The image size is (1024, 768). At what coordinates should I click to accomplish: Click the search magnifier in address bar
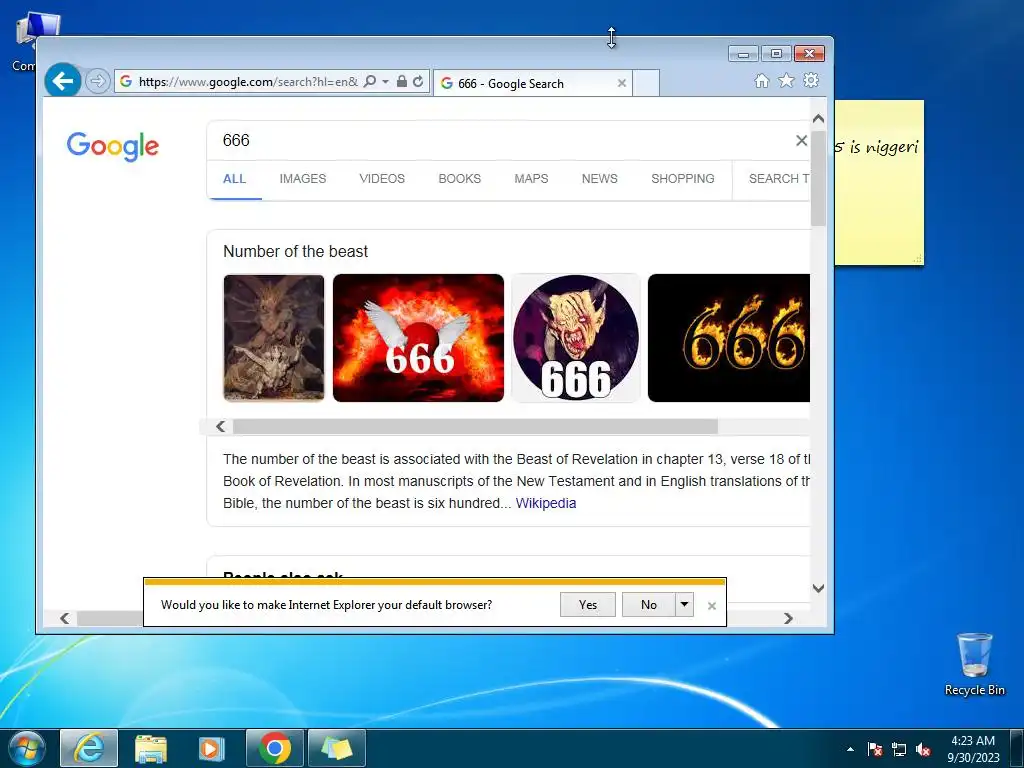(x=370, y=82)
